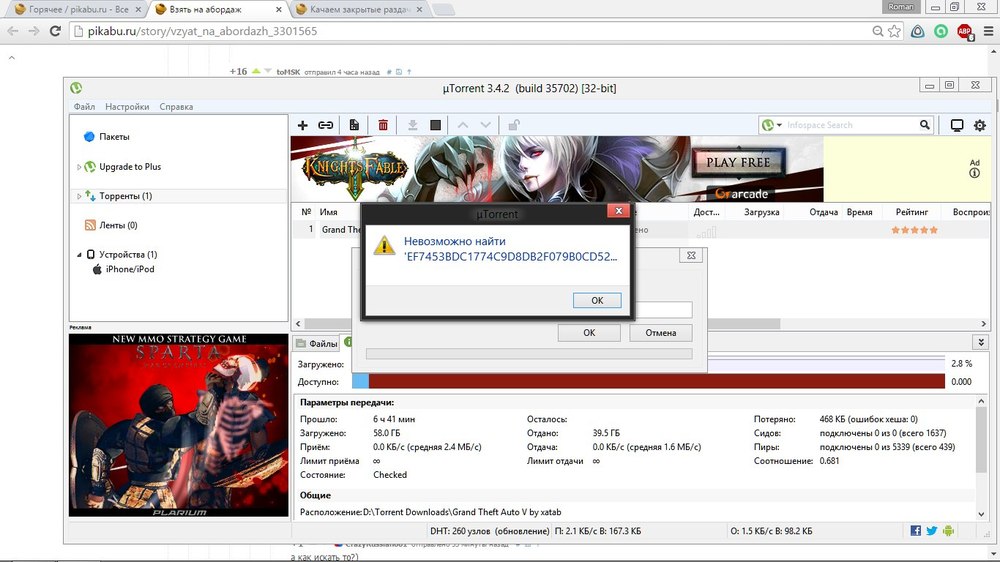Select Upgrade to Plus in sidebar
The image size is (1000, 562).
coord(130,166)
